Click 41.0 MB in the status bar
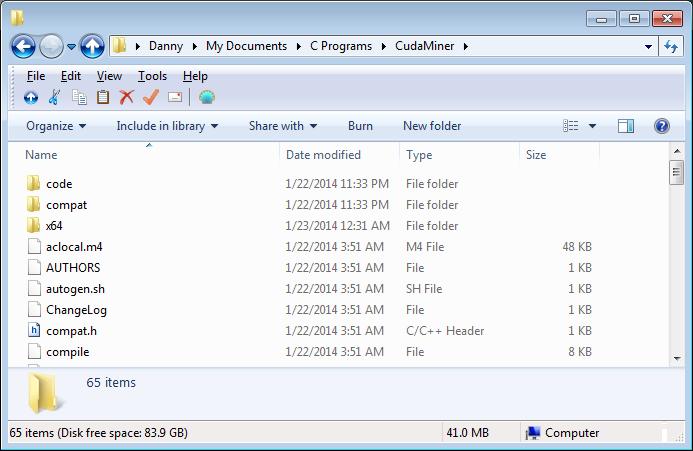This screenshot has height=451, width=693. (467, 433)
